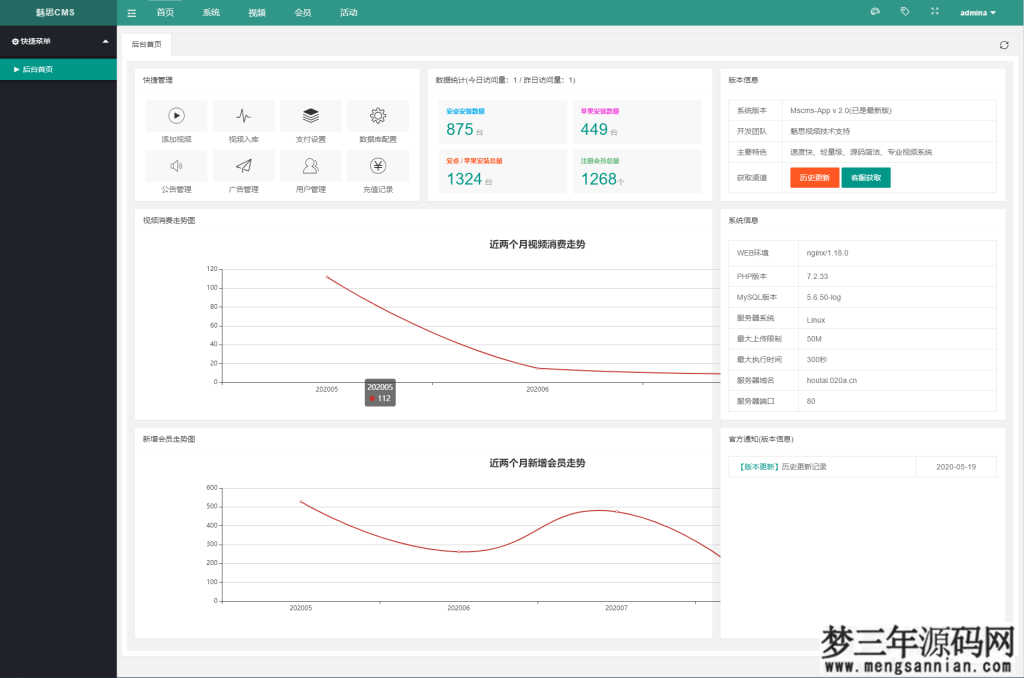Image resolution: width=1024 pixels, height=678 pixels.
Task: Click the red 历史更新 button
Action: coord(816,177)
